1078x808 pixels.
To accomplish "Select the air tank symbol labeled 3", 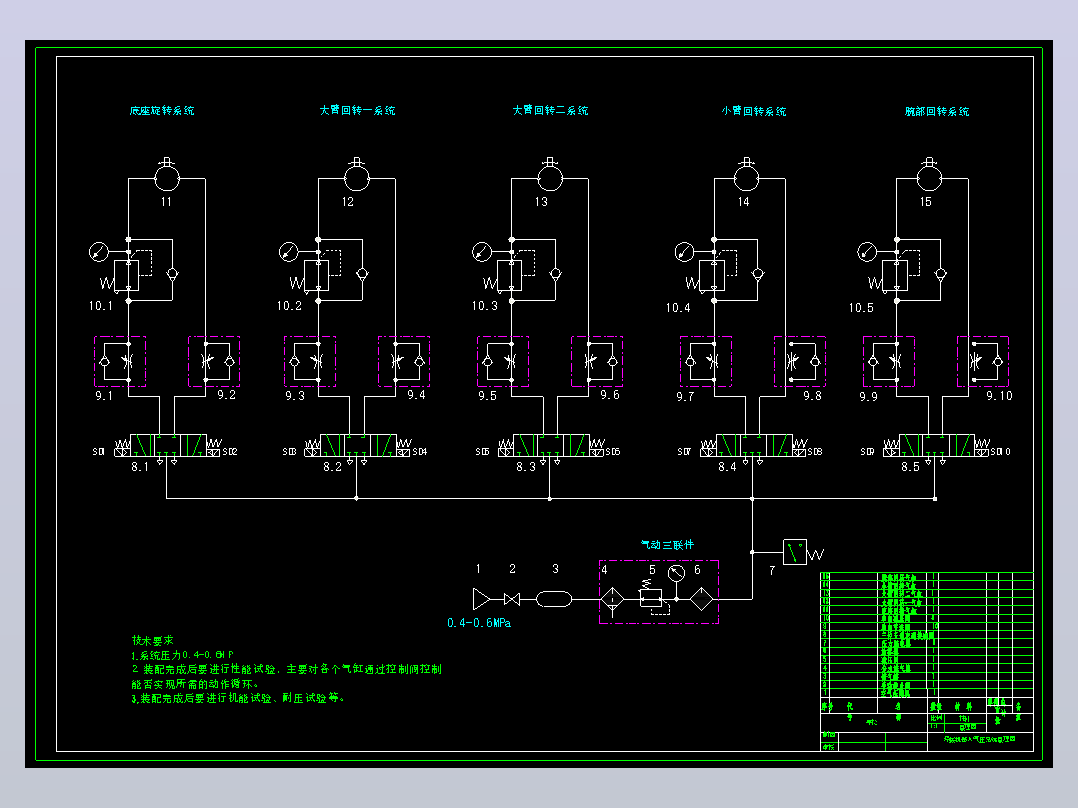I will click(553, 599).
